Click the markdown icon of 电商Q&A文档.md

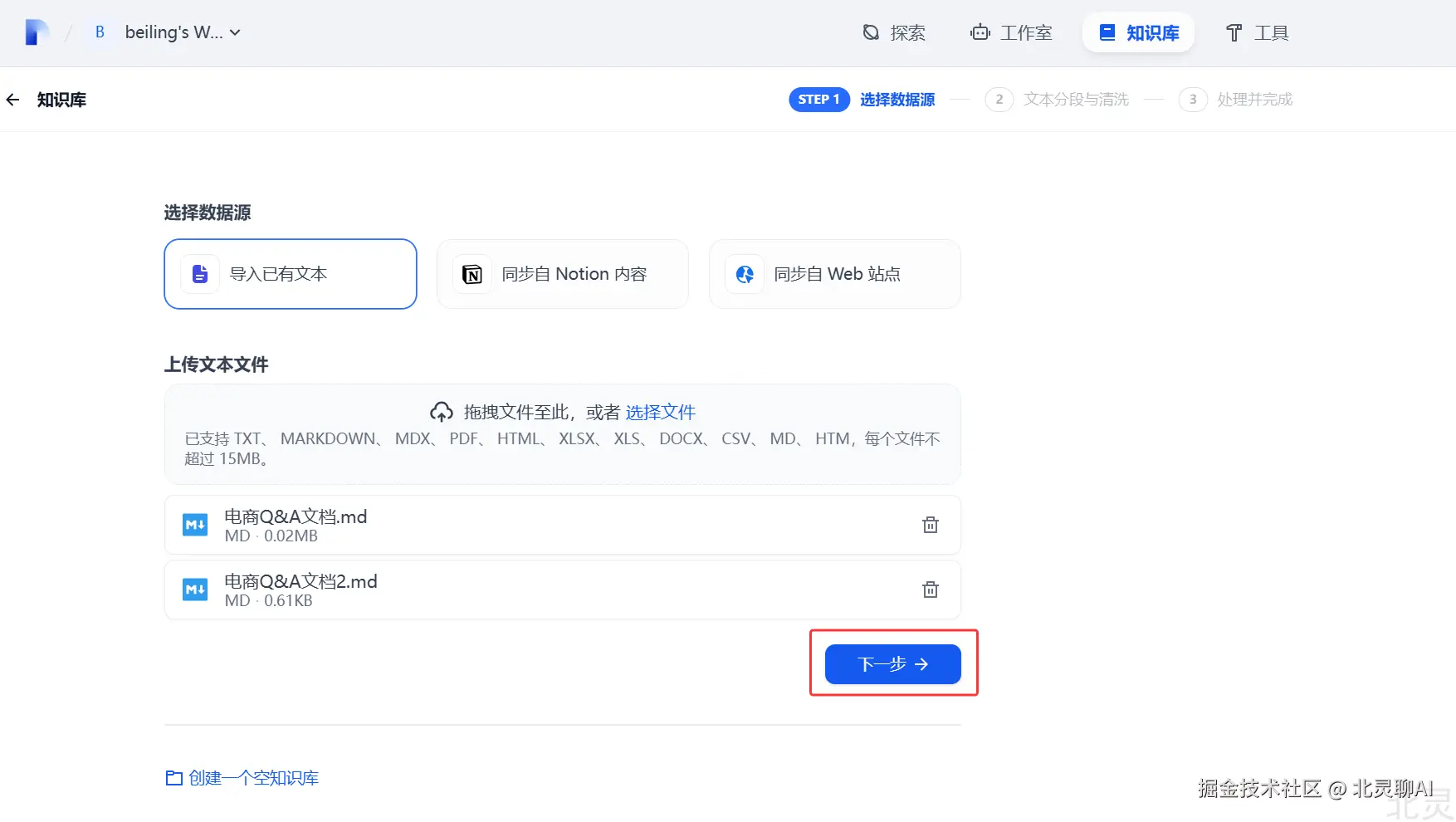tap(195, 525)
